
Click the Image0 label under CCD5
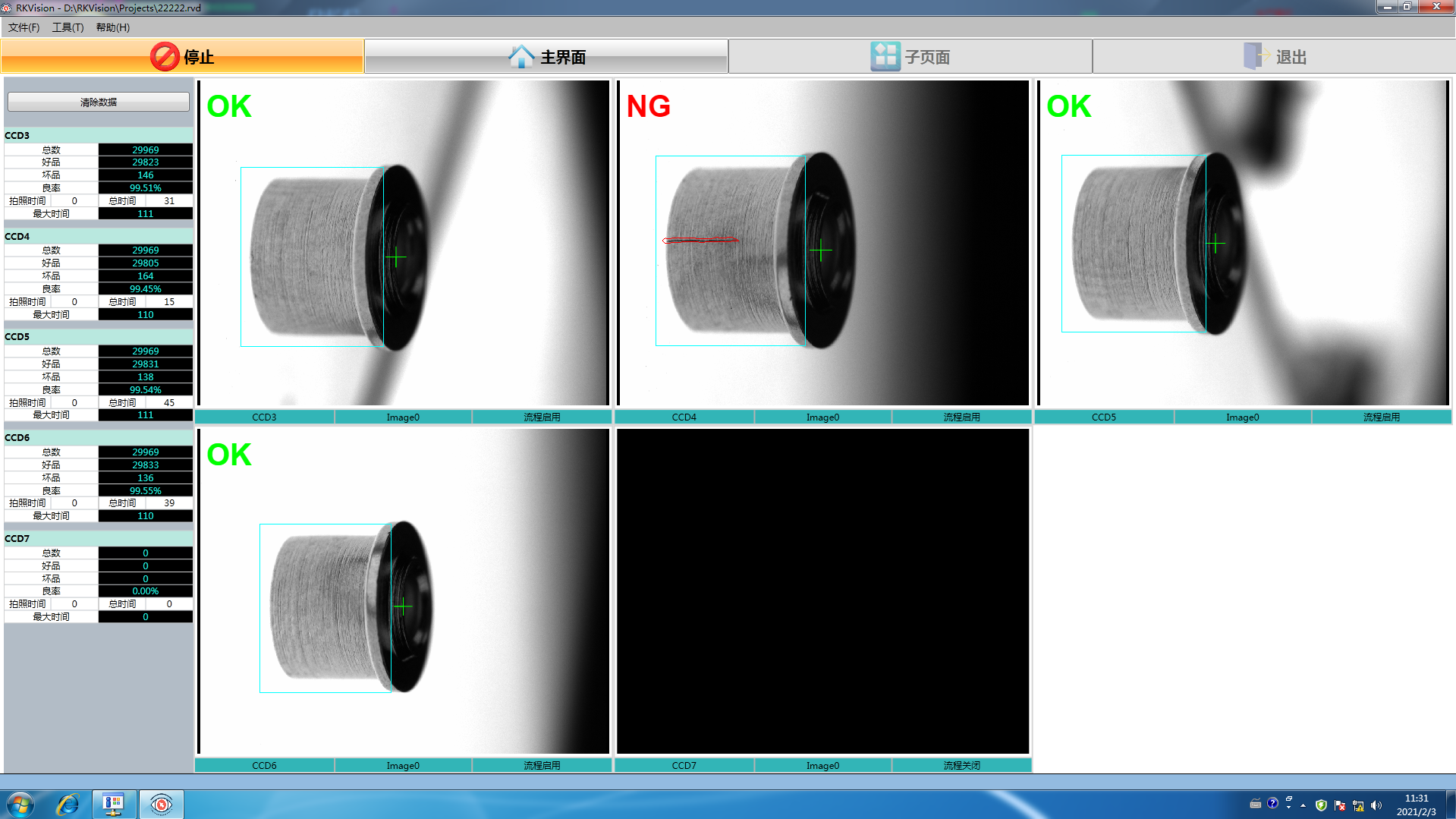click(x=1242, y=417)
